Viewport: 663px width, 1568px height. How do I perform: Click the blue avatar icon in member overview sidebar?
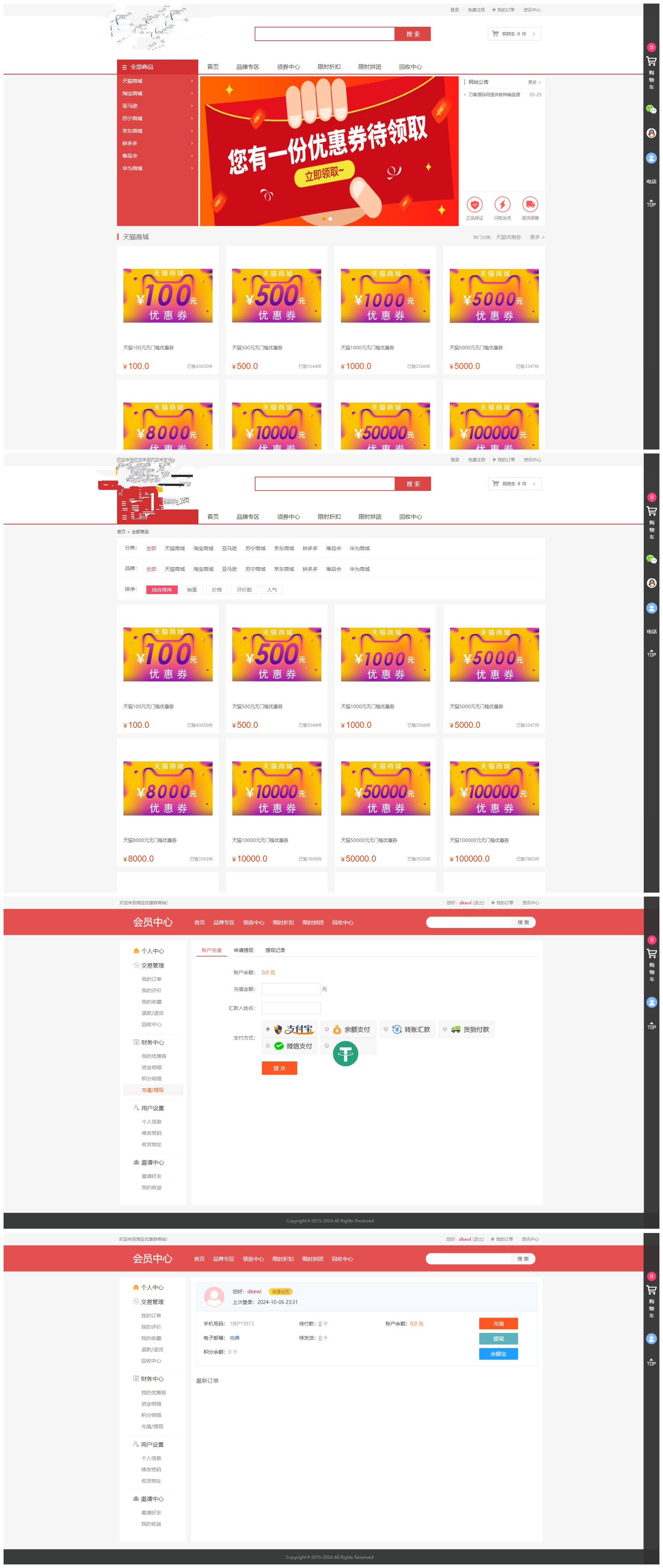(651, 1339)
